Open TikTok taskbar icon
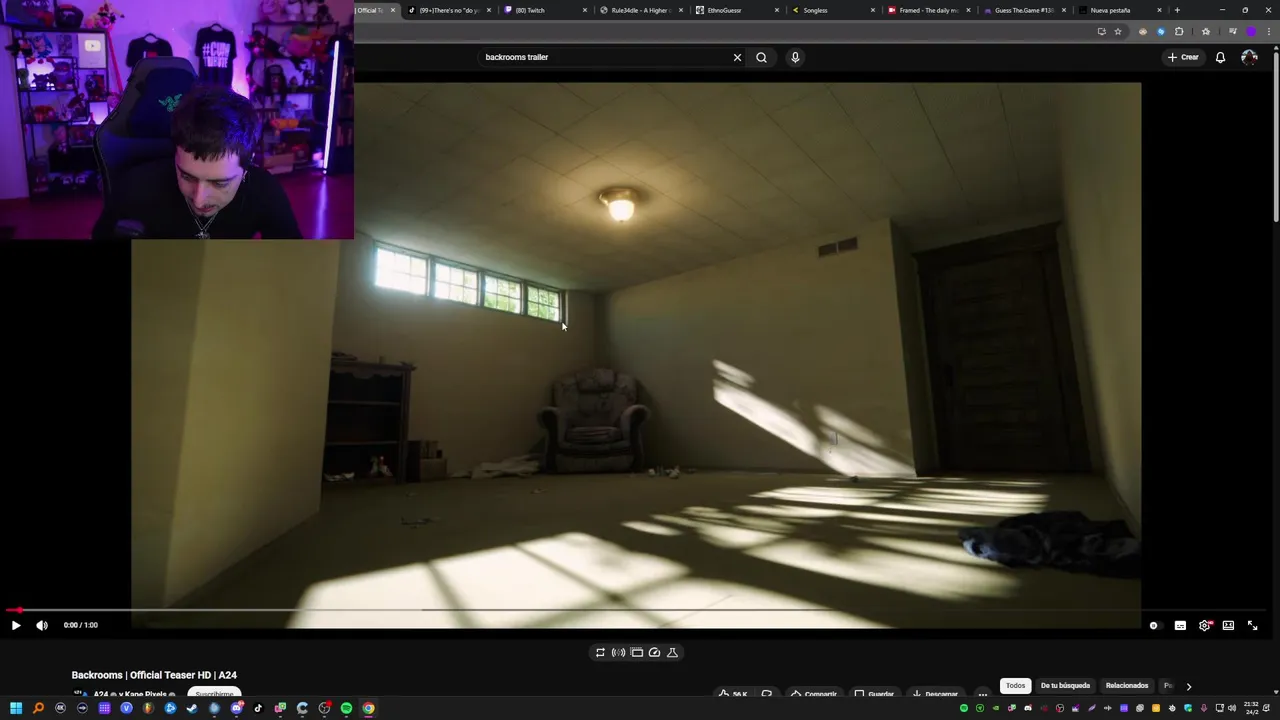This screenshot has width=1280, height=720. click(258, 708)
